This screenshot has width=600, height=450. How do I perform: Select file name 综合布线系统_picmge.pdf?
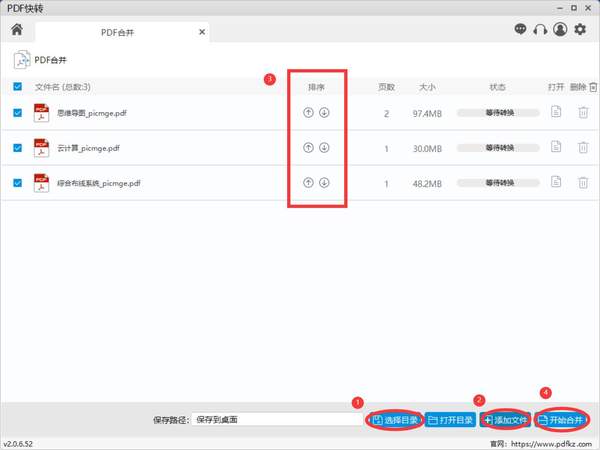pos(99,184)
